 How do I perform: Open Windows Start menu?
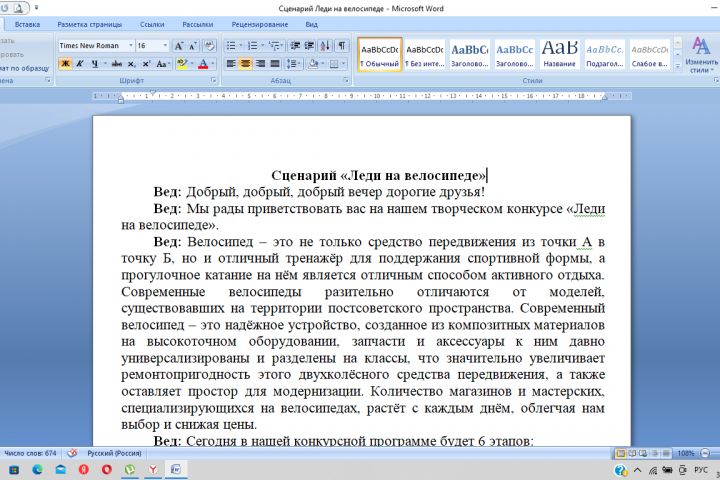pyautogui.click(x=14, y=469)
